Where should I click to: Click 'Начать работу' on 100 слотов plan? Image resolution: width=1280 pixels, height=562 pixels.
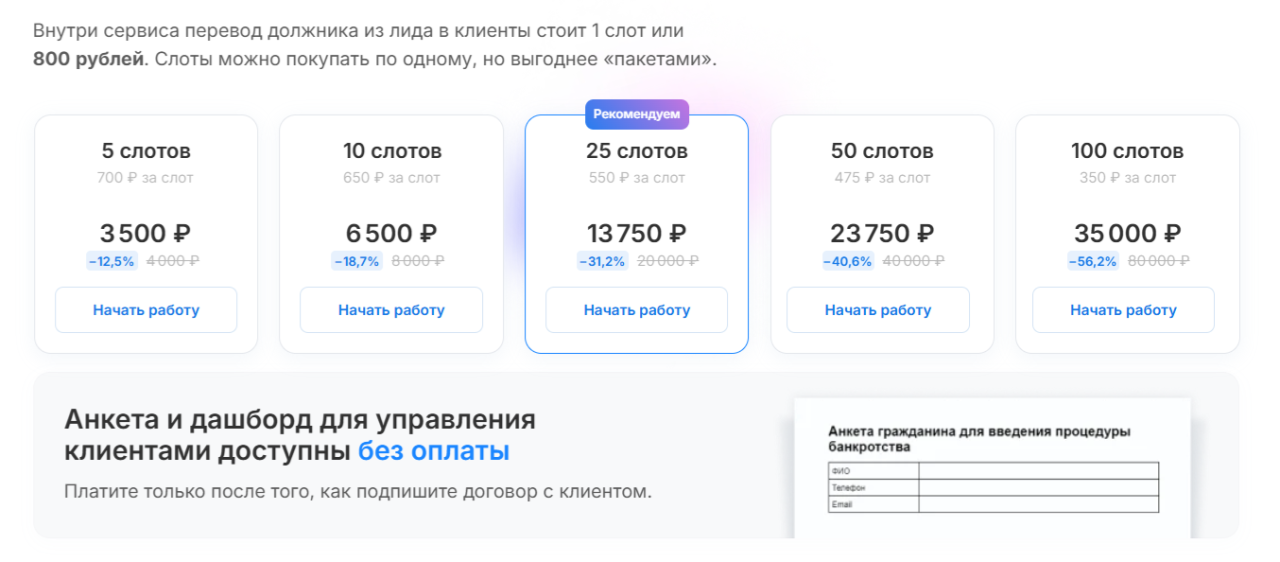click(1123, 310)
